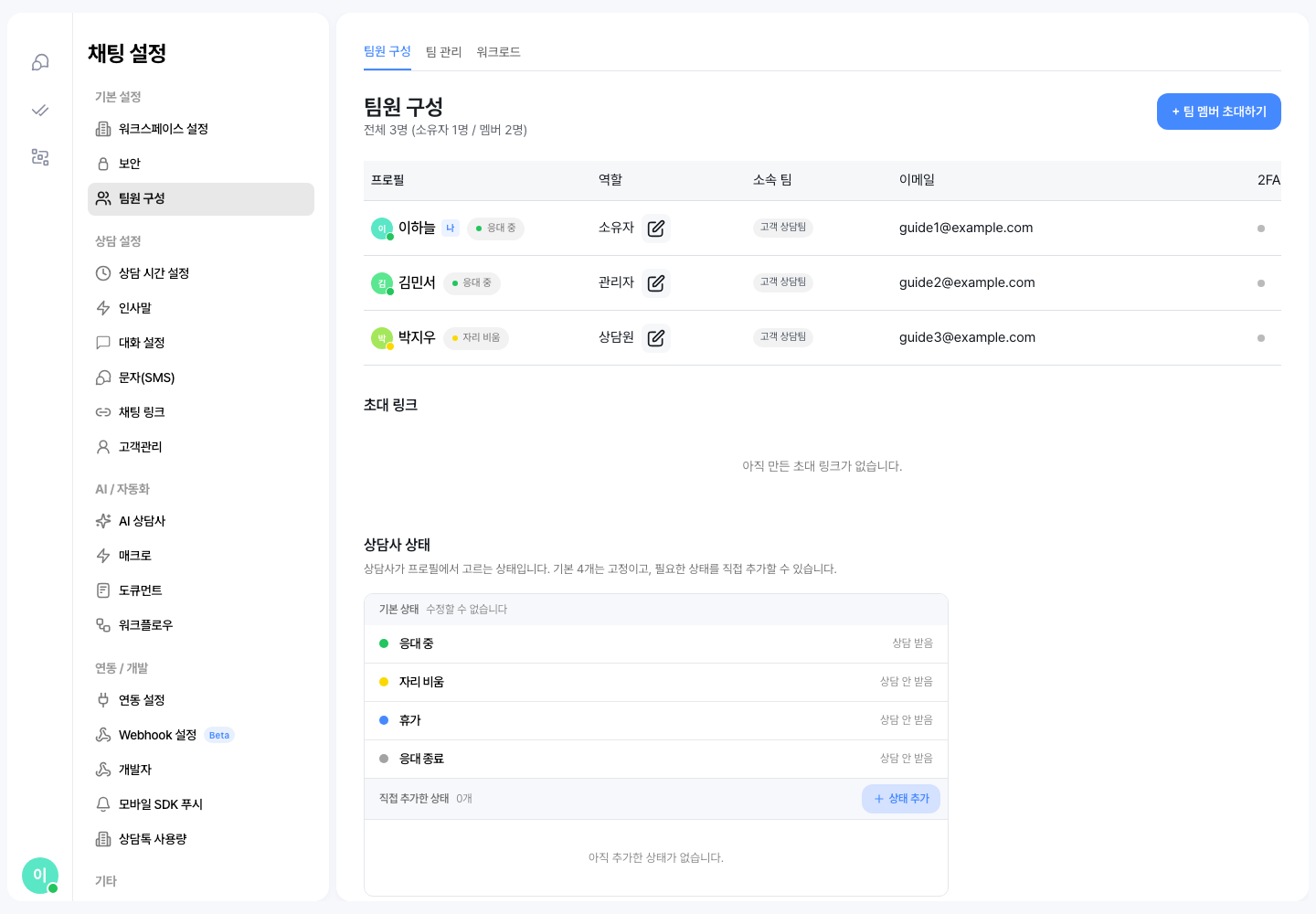This screenshot has height=914, width=1316.
Task: Open 매크로 in the sidebar
Action: tap(201, 556)
